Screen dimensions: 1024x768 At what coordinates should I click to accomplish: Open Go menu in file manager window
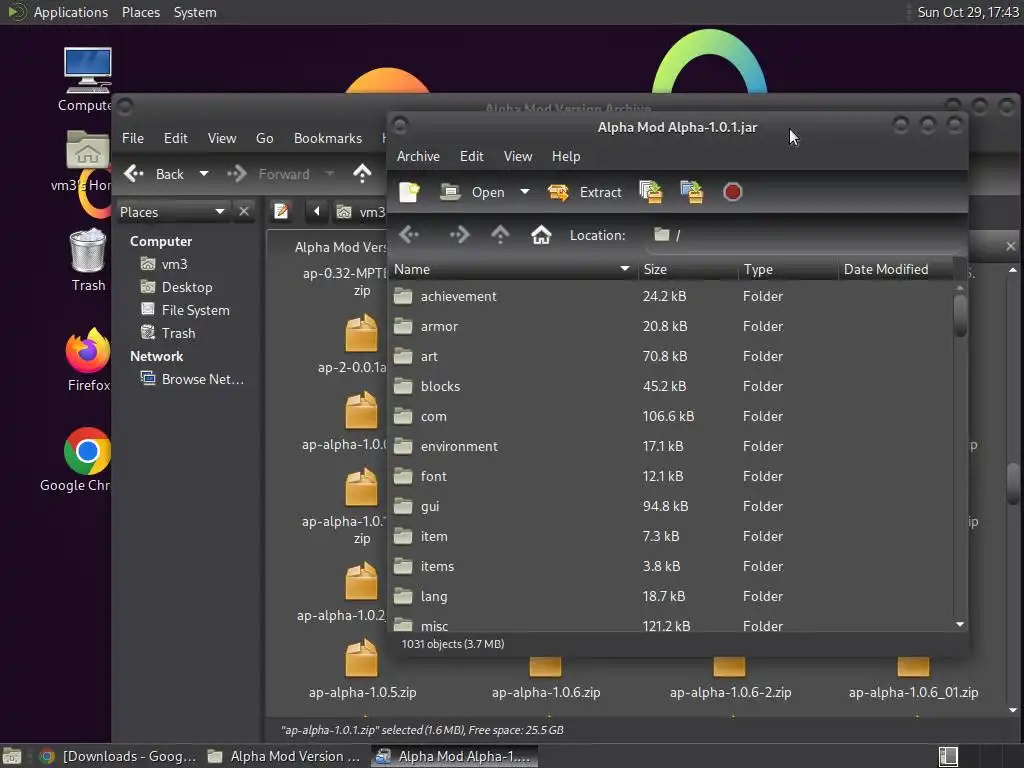click(264, 138)
